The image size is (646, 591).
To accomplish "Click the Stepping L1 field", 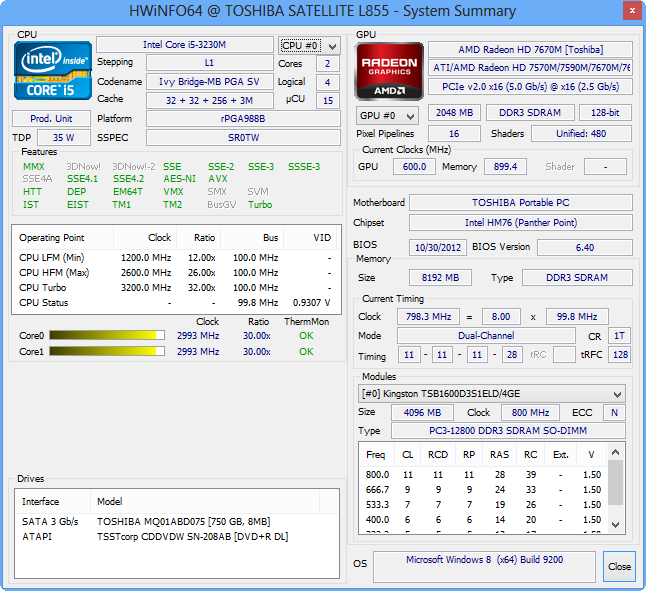I will coord(209,63).
